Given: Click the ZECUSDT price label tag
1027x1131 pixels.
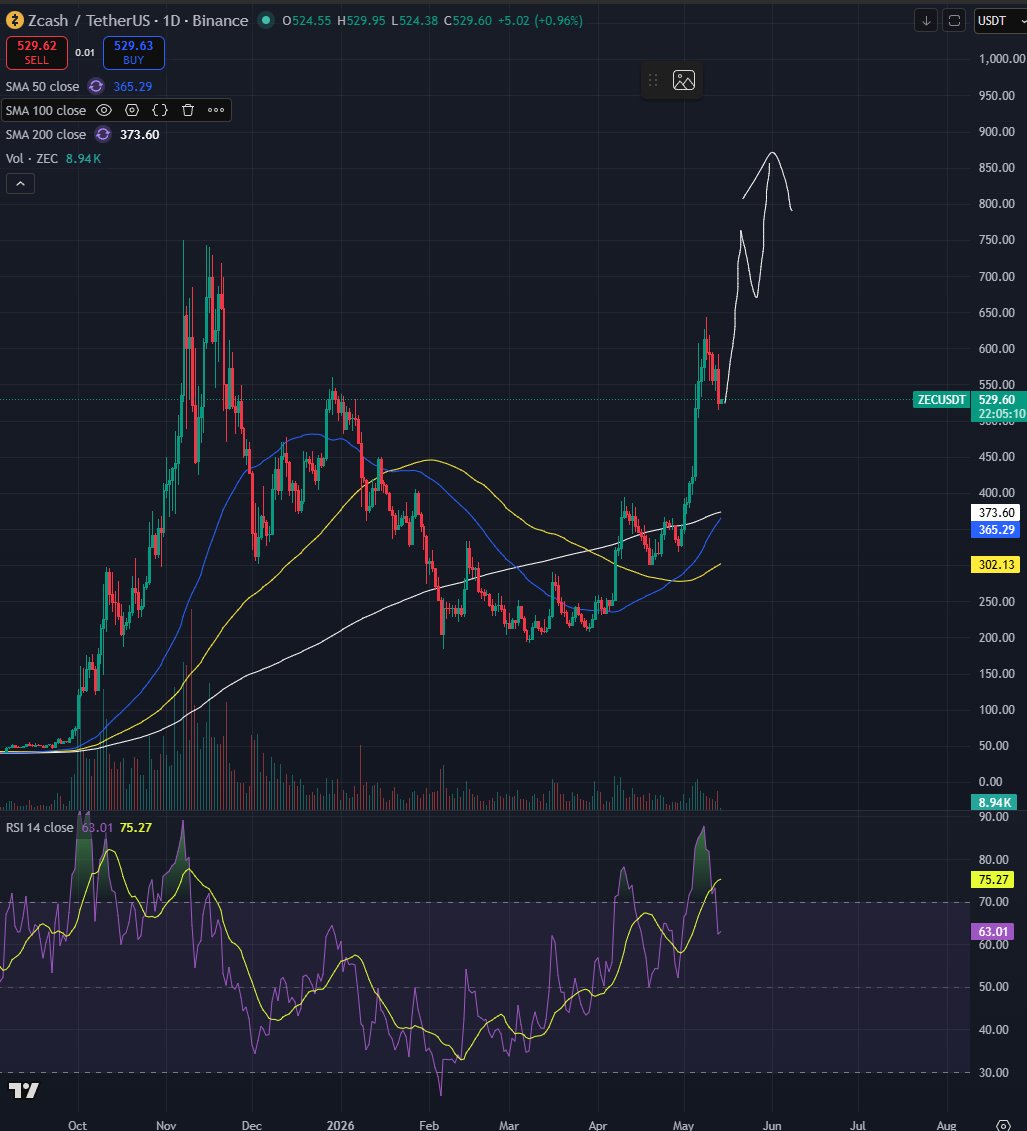Looking at the screenshot, I should click(940, 400).
